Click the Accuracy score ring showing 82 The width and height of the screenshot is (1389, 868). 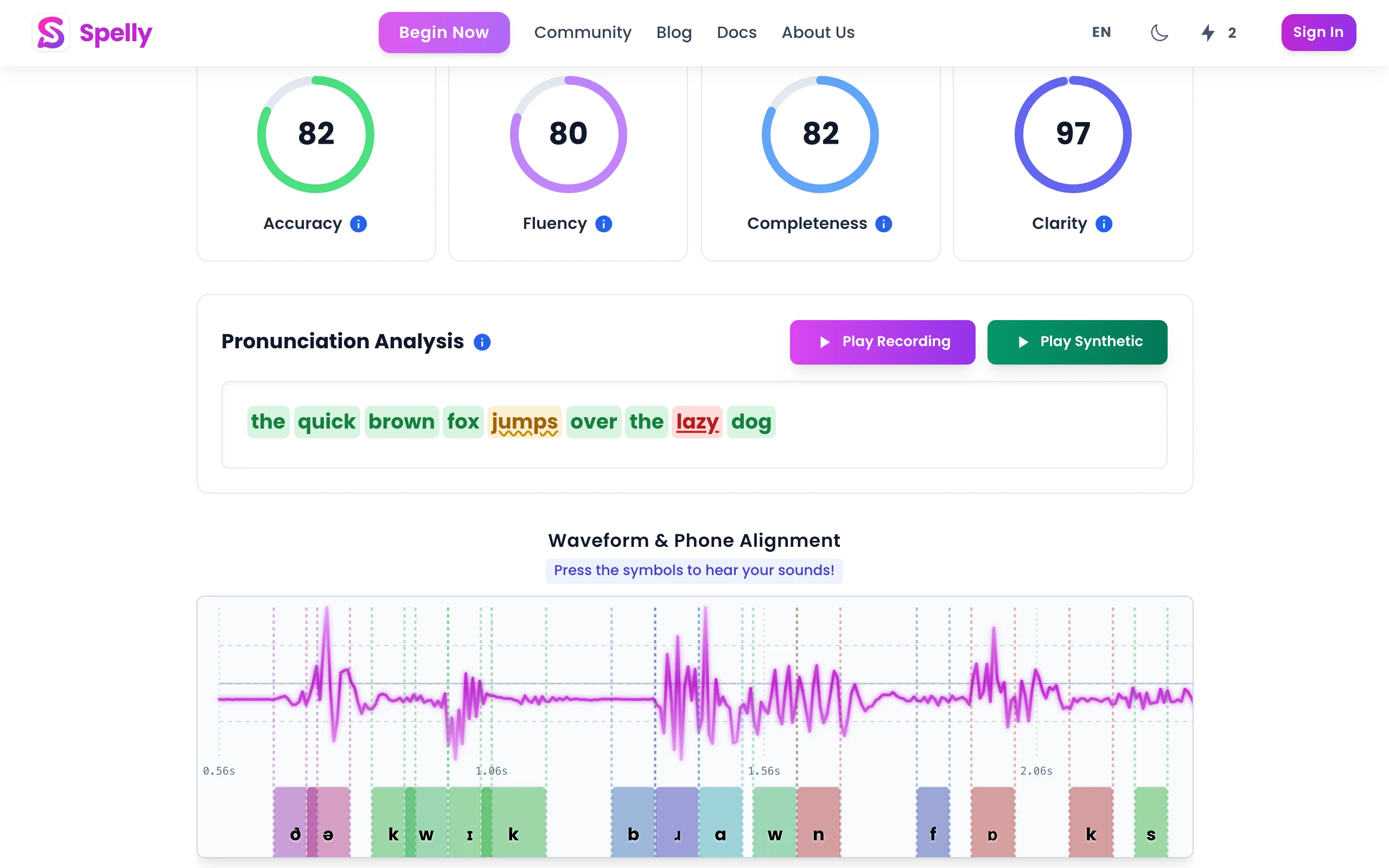click(x=316, y=135)
